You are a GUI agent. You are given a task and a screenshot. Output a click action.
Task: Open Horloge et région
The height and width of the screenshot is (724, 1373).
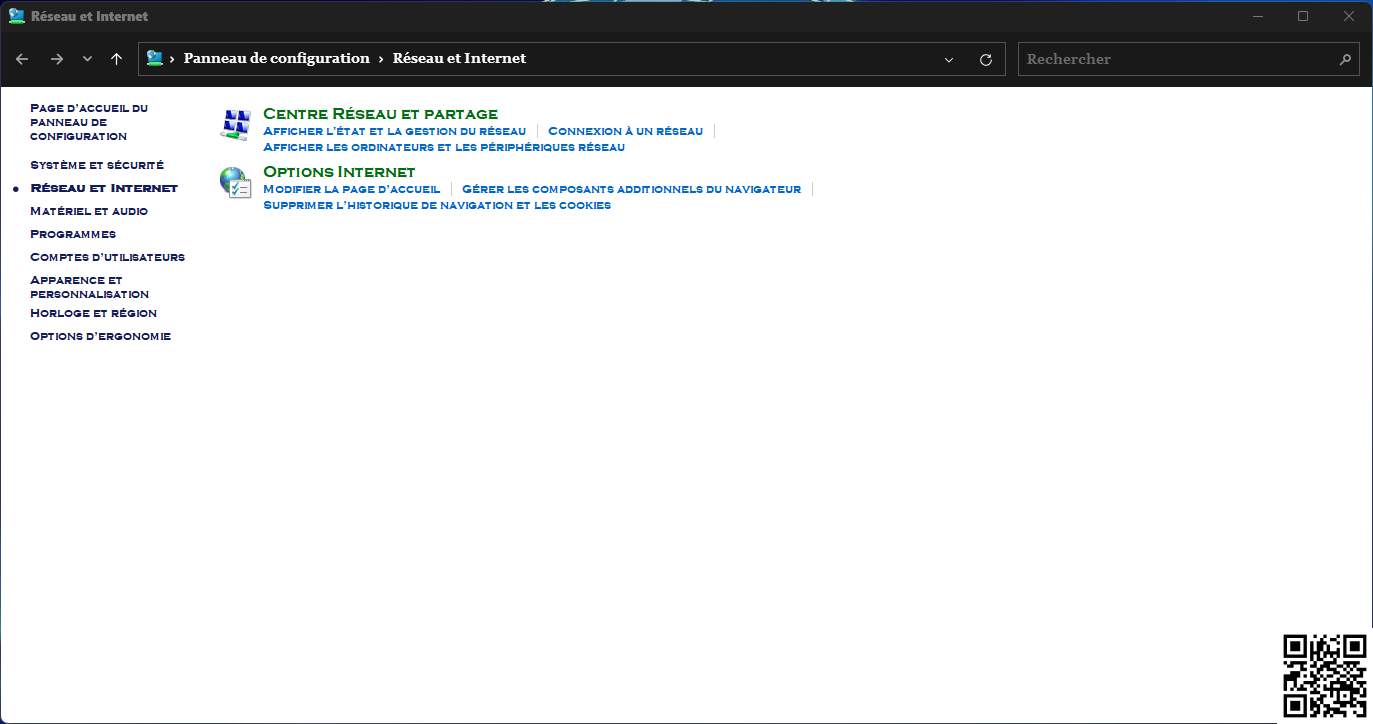tap(94, 313)
